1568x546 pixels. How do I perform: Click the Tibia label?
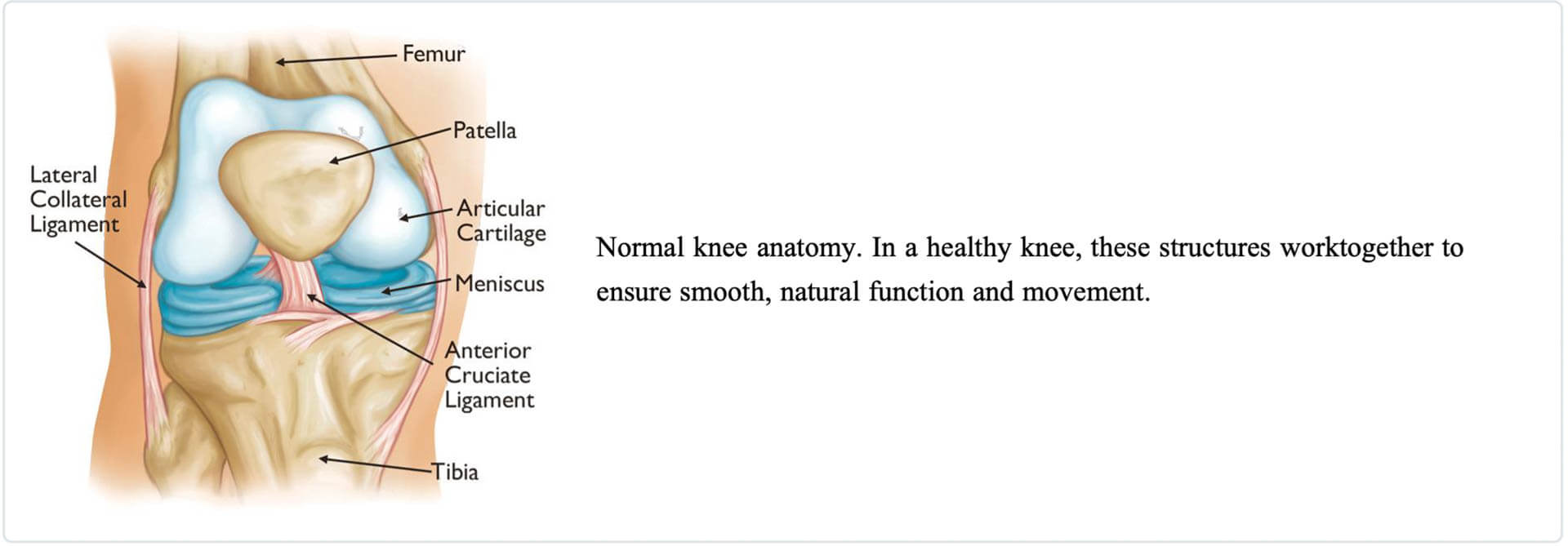tap(455, 472)
